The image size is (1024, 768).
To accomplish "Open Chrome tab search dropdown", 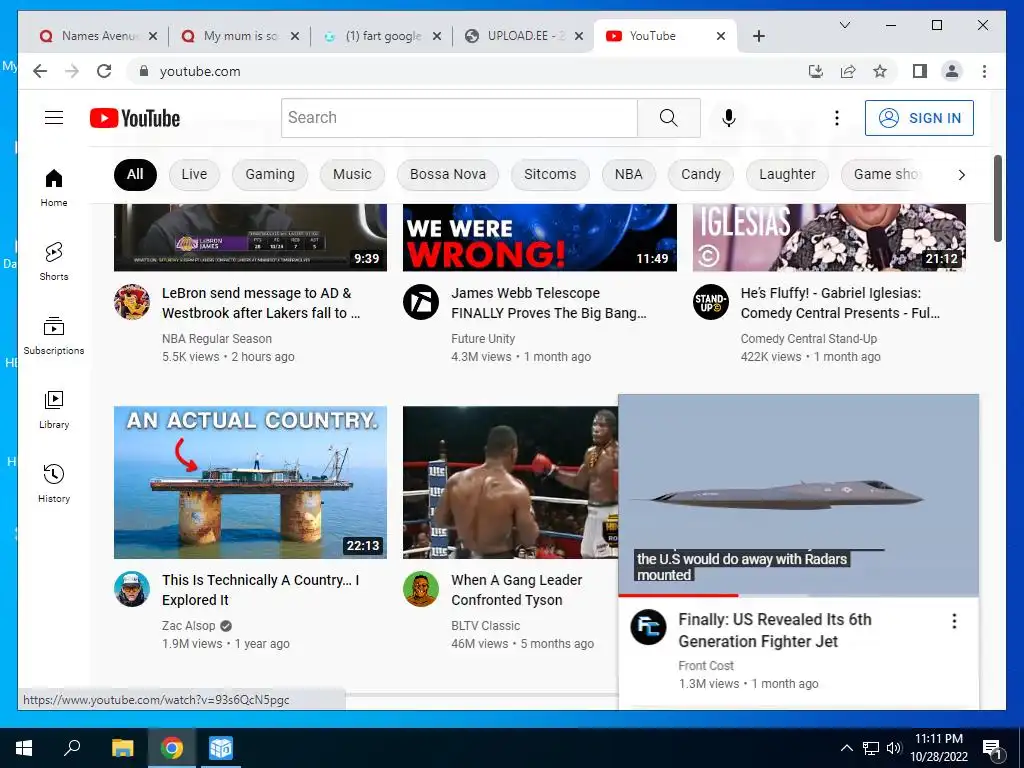I will point(844,25).
